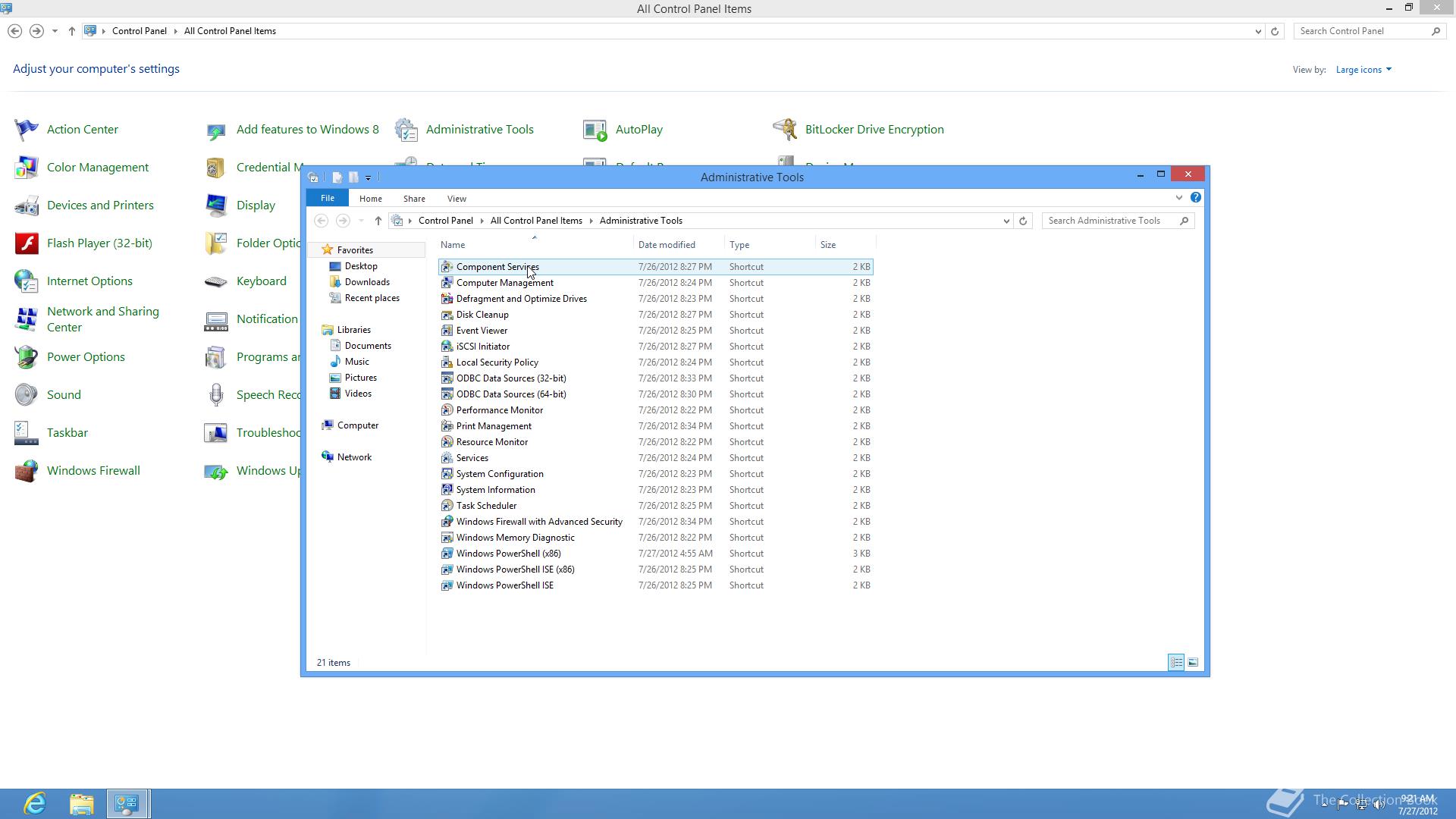Click the BitLocker Drive Encryption icon
The width and height of the screenshot is (1456, 819).
pyautogui.click(x=785, y=130)
